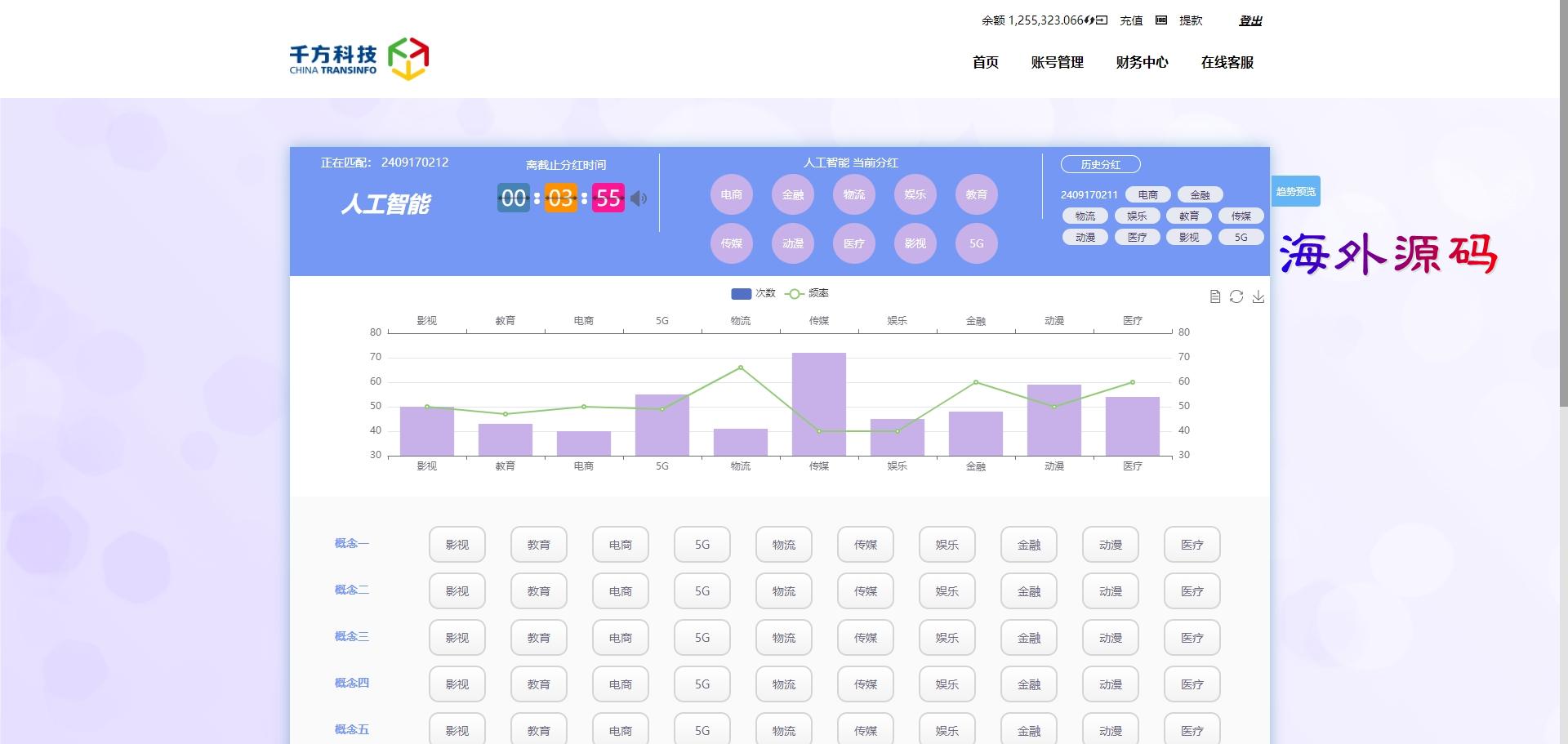The width and height of the screenshot is (1568, 744).
Task: Select 电商 in row 概念三
Action: click(621, 638)
